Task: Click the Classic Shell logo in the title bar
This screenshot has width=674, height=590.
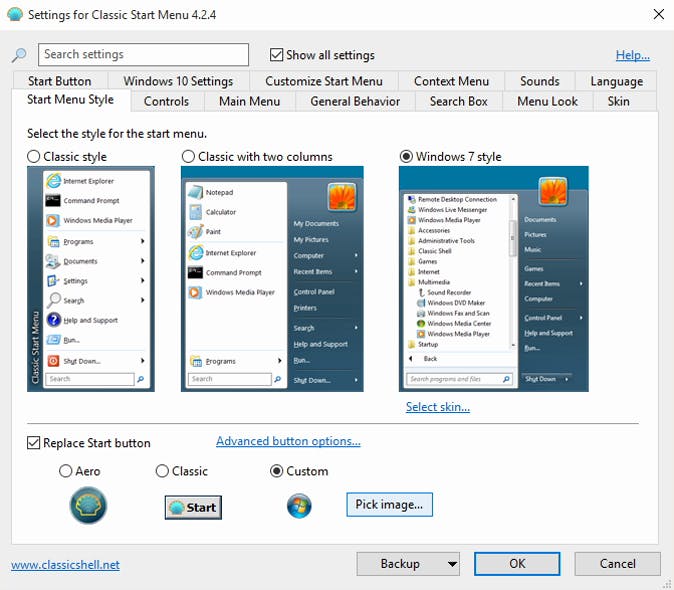Action: (x=15, y=14)
